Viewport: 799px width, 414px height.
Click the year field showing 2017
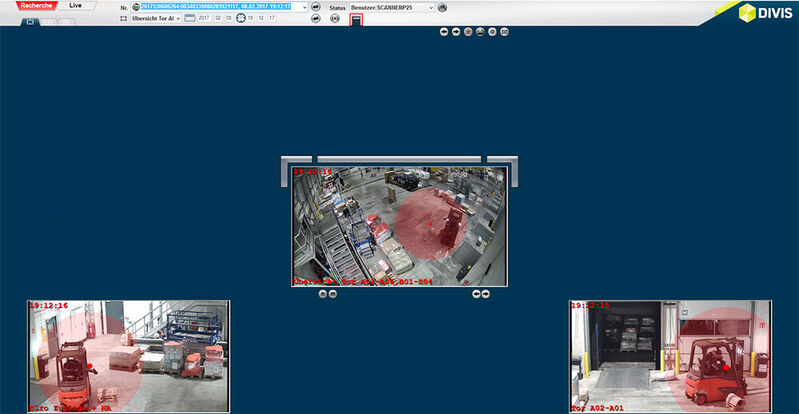203,18
